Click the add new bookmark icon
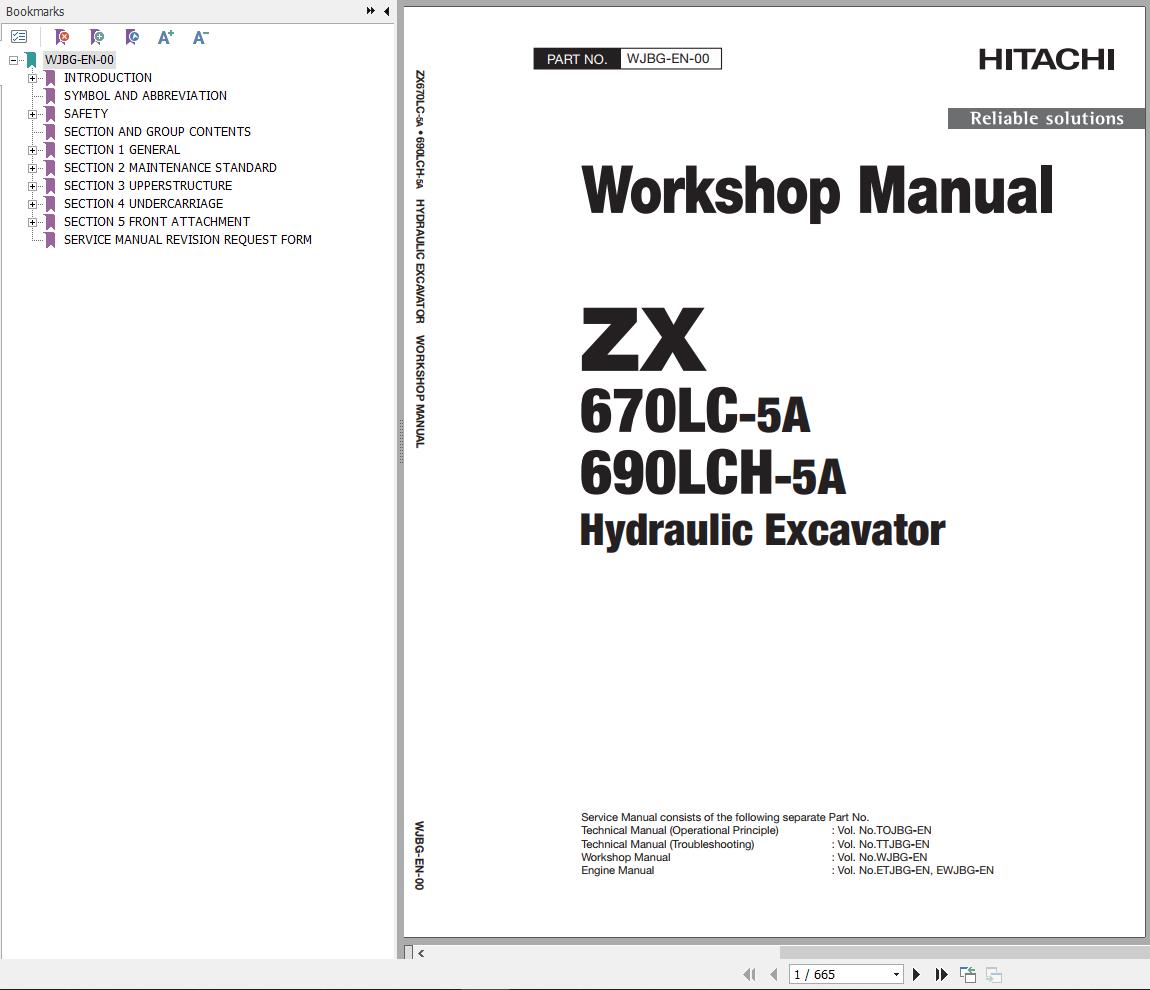The width and height of the screenshot is (1150, 990). pyautogui.click(x=97, y=37)
